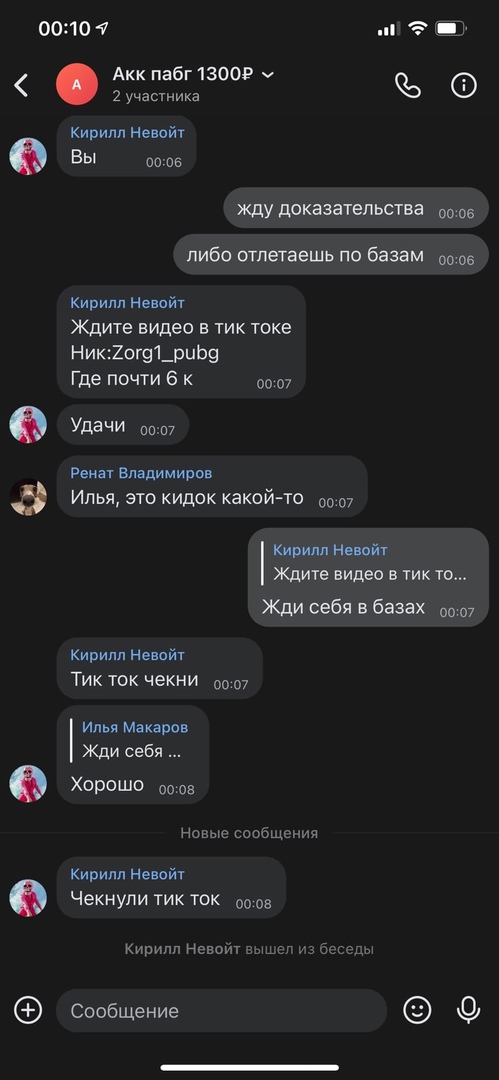
Task: Tap Ренат Владимиров sender name
Action: [x=141, y=473]
